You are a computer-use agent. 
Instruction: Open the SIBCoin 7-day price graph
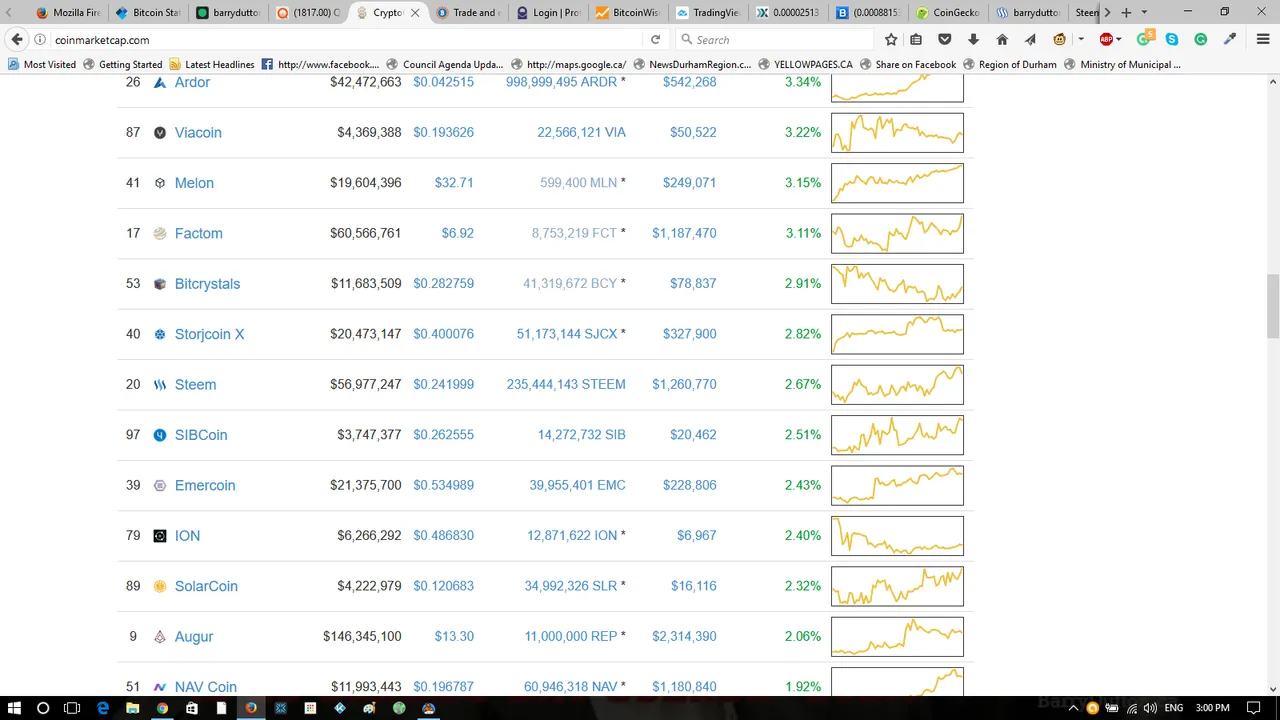coord(897,435)
